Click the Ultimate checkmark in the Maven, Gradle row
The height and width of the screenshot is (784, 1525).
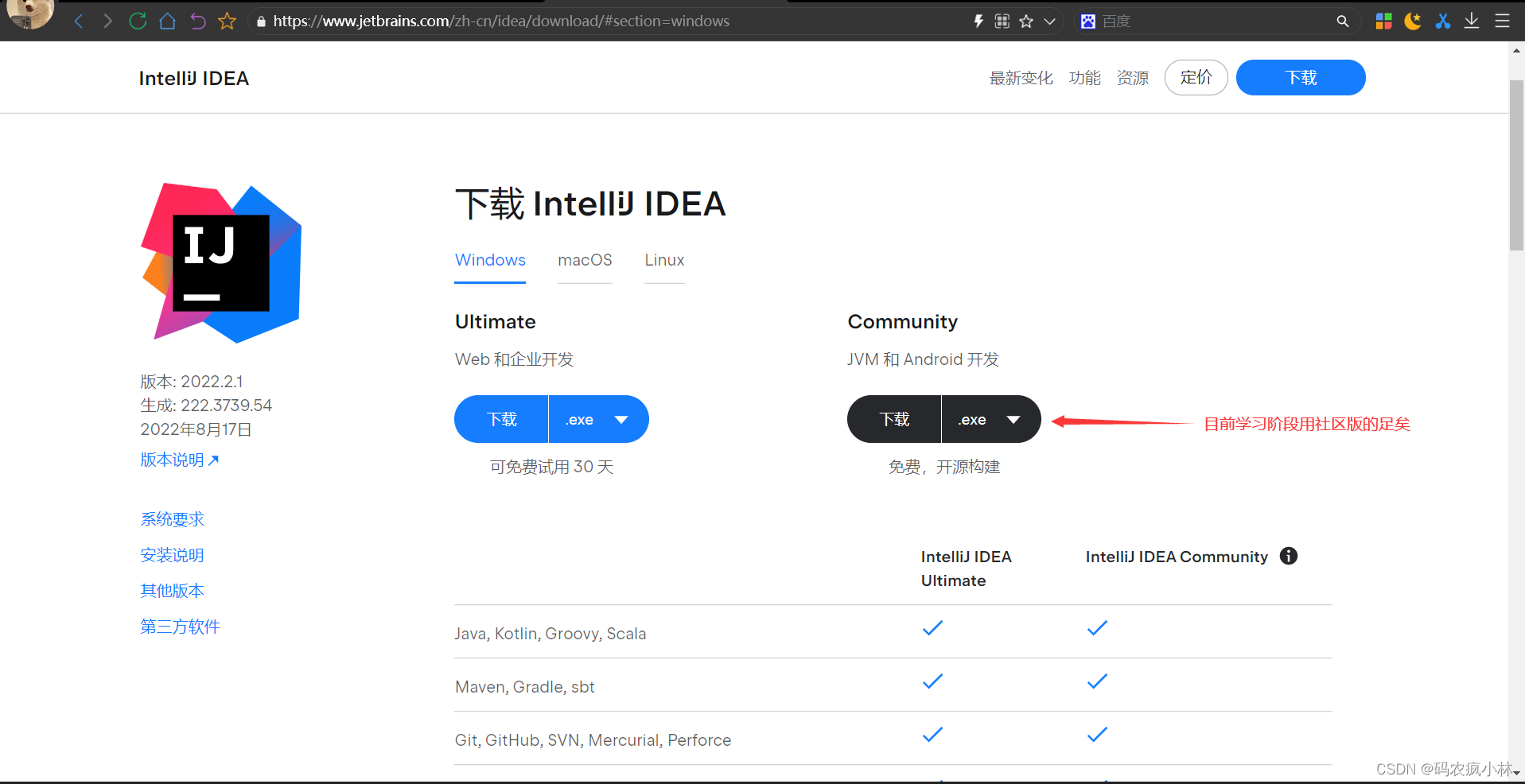(932, 681)
